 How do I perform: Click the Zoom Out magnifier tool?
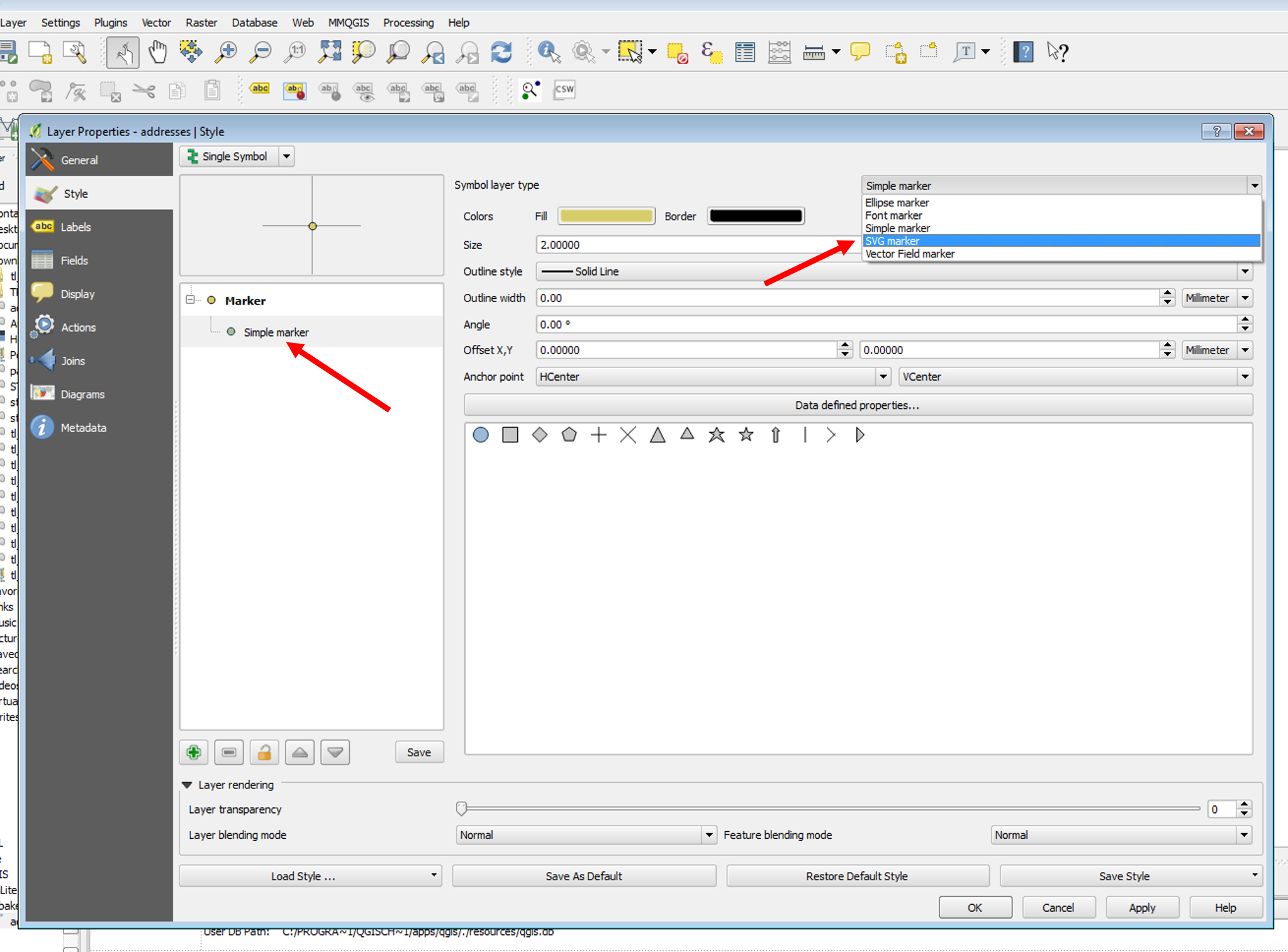260,52
